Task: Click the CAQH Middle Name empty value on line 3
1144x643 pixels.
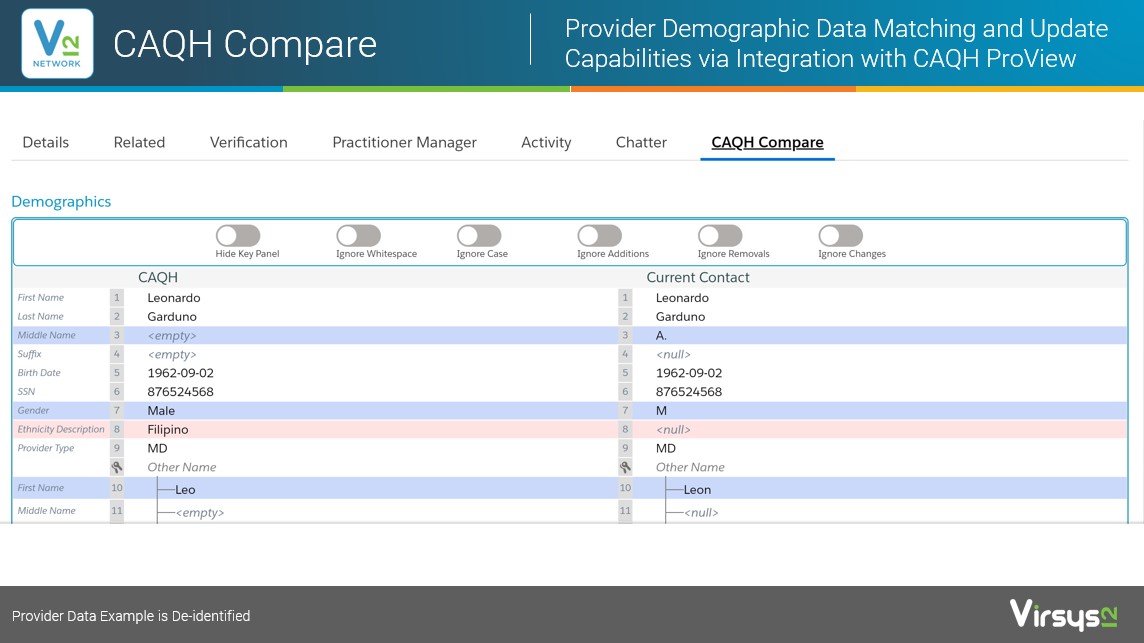Action: 172,336
